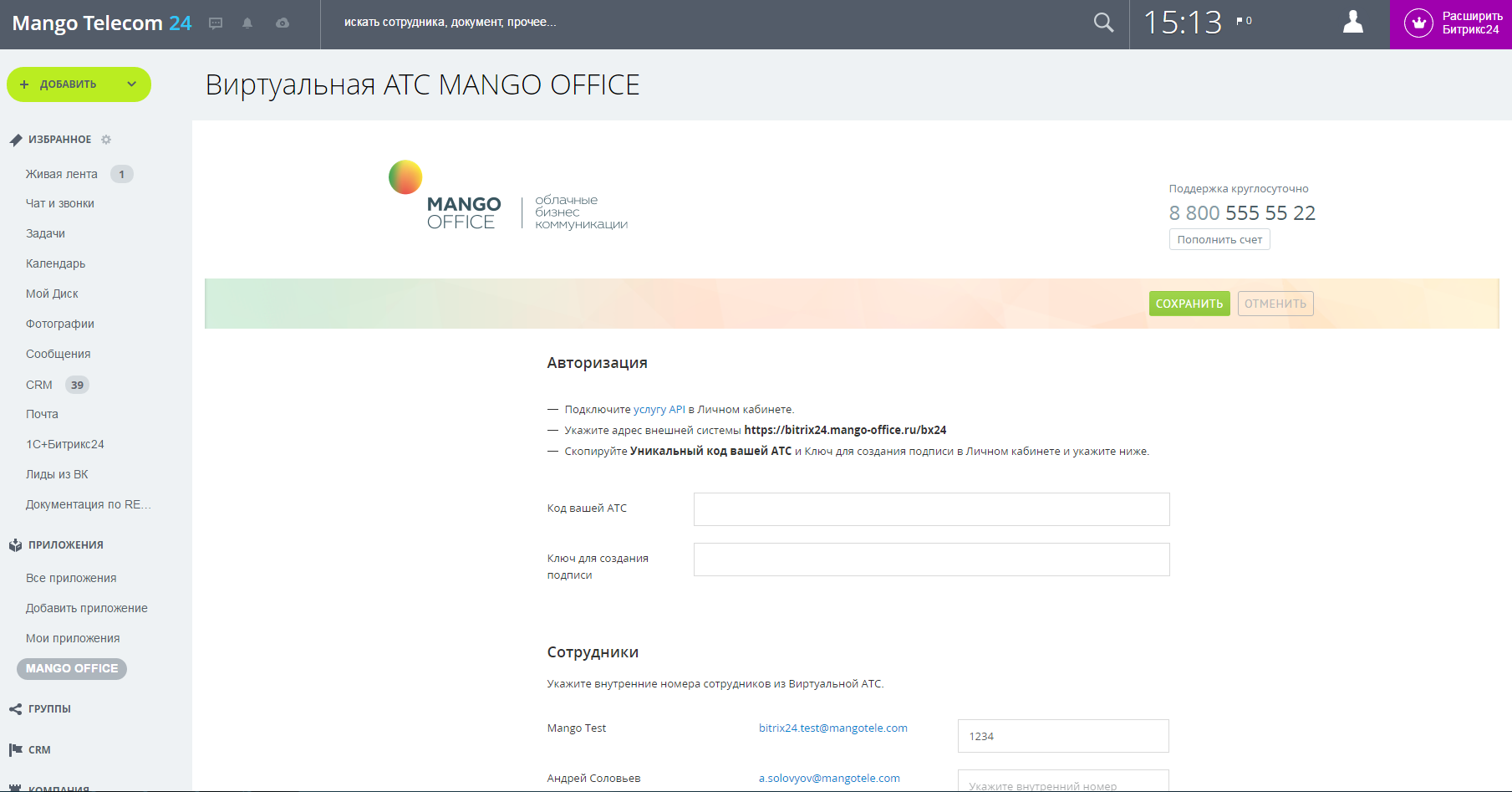Click the CRM flag icon in the sidebar

coord(17,749)
